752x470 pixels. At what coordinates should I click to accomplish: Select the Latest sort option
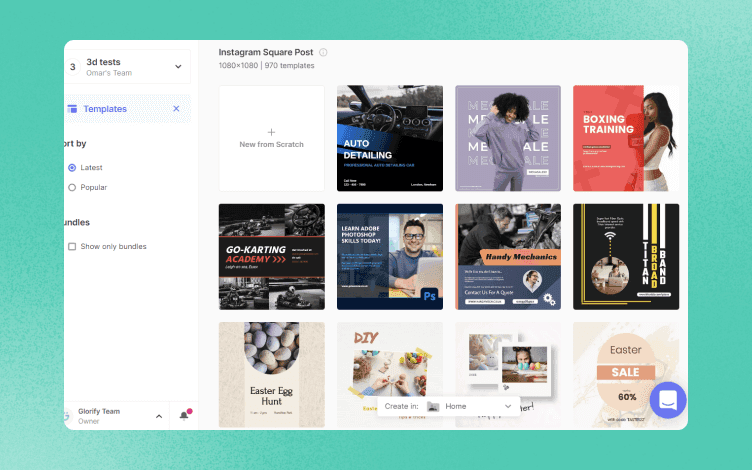72,167
